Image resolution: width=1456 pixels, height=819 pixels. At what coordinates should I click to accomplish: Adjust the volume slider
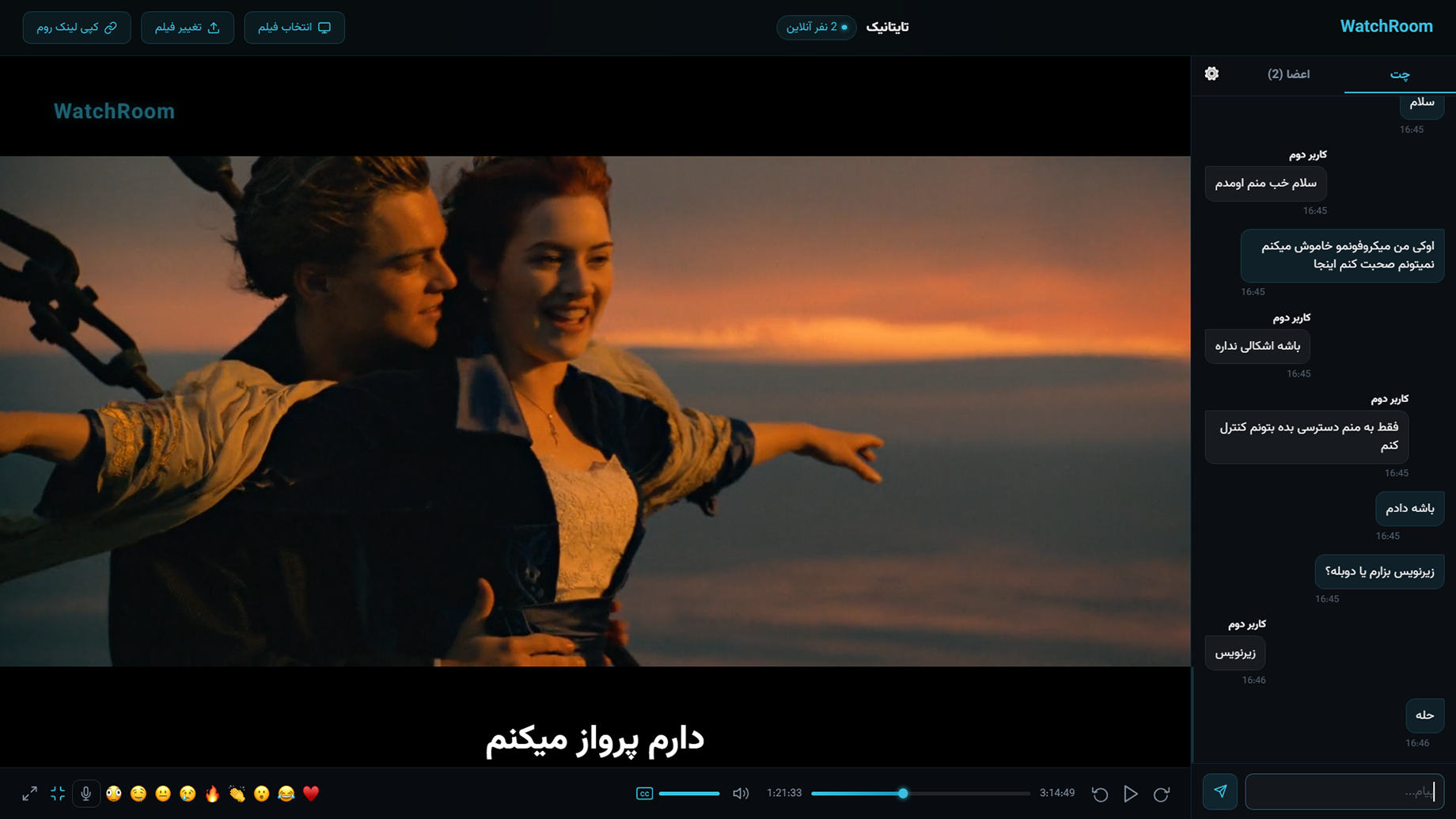click(x=689, y=793)
